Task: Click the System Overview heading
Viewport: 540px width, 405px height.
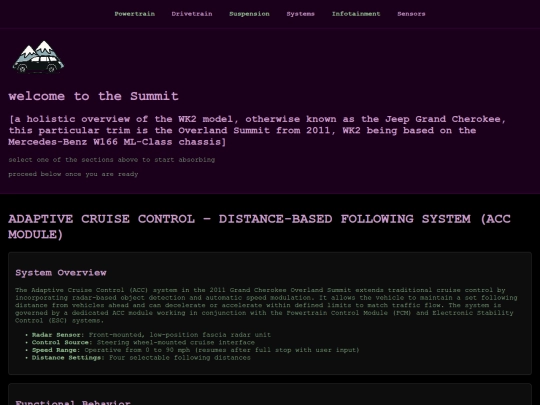Action: coord(61,273)
